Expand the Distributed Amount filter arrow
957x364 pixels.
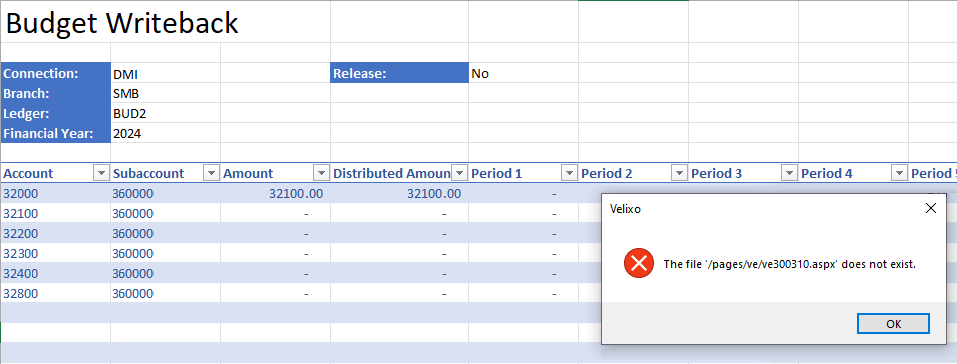(460, 173)
